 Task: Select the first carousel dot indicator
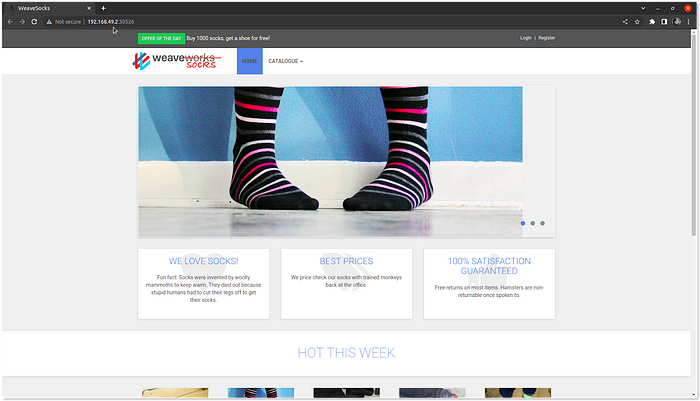tap(522, 223)
